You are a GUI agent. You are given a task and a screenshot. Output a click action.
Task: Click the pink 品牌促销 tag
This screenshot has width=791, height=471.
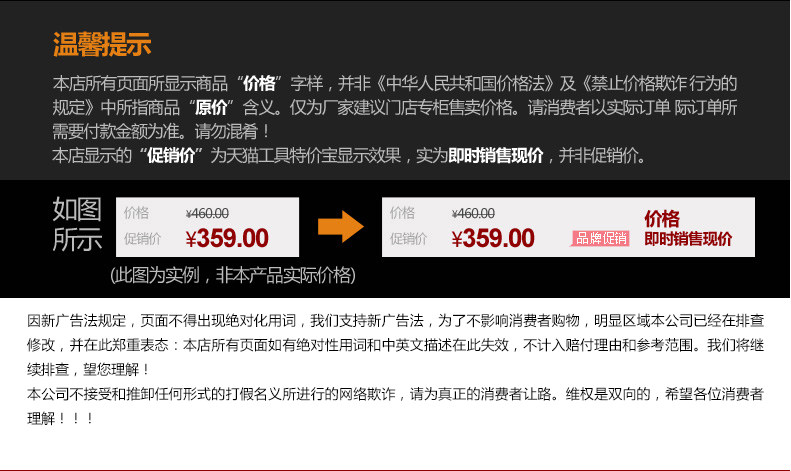pos(600,238)
